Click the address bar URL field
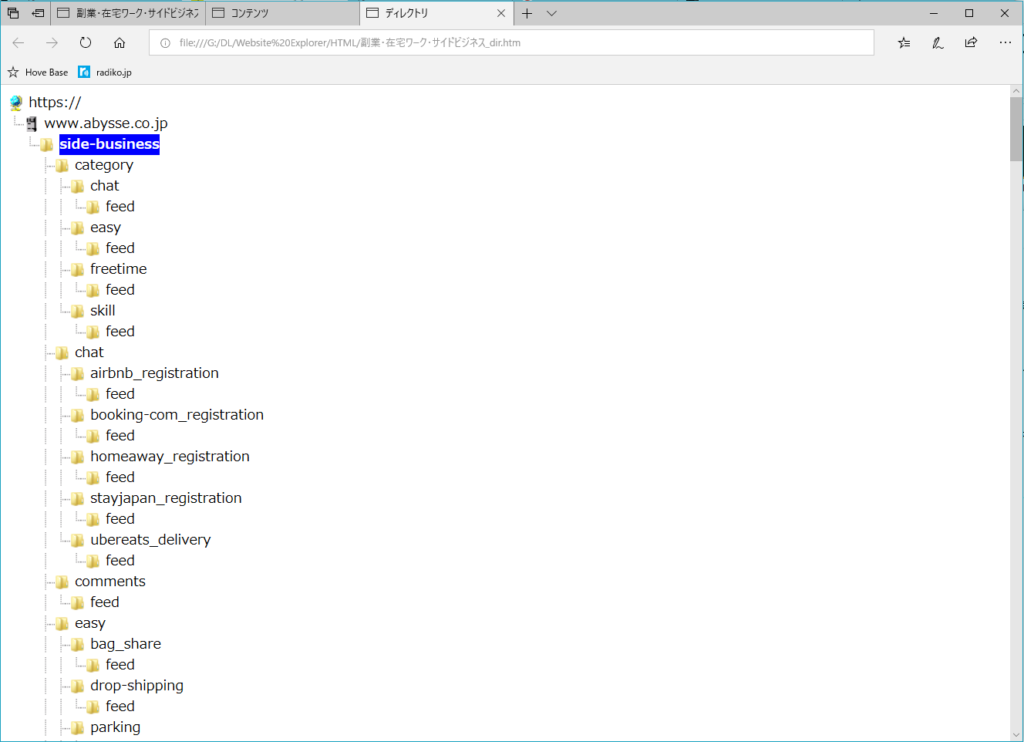This screenshot has width=1024, height=742. (511, 43)
